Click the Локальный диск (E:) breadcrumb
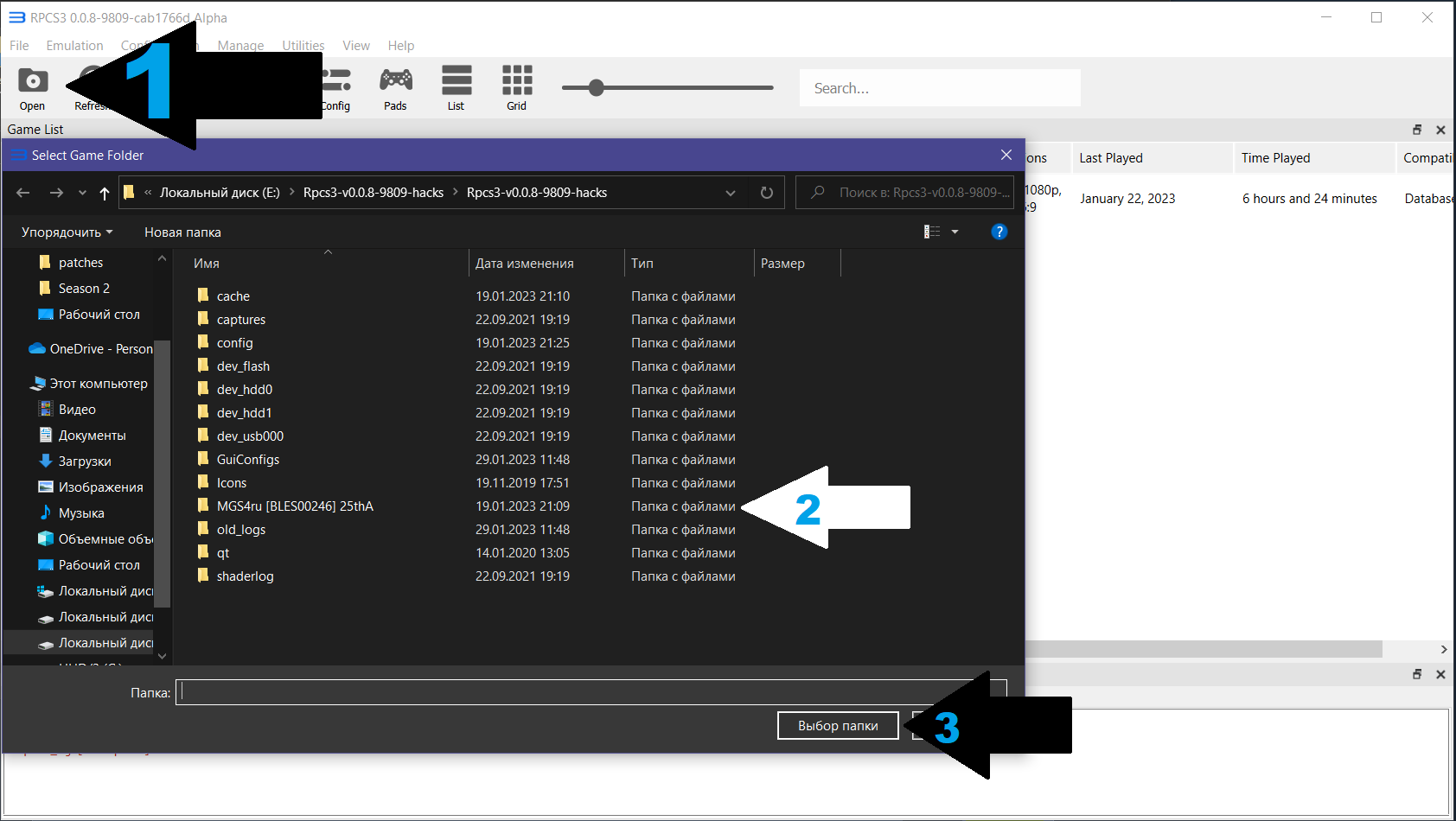The width and height of the screenshot is (1456, 821). pos(220,193)
